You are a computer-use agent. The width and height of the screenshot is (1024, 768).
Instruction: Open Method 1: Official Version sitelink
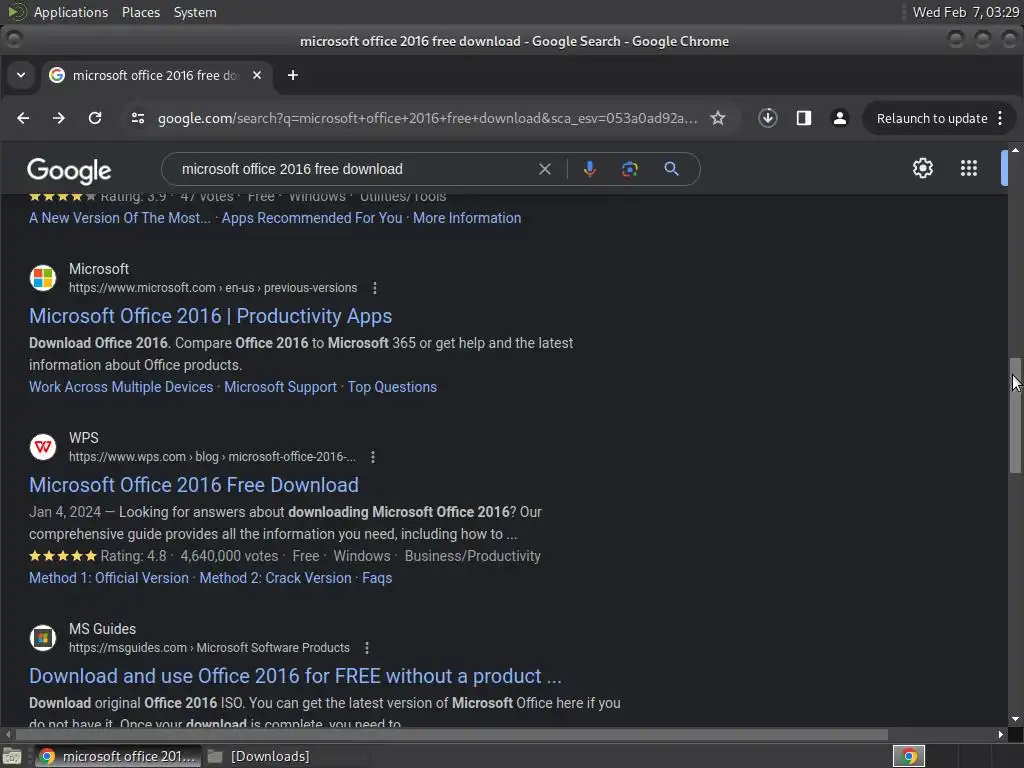point(108,578)
